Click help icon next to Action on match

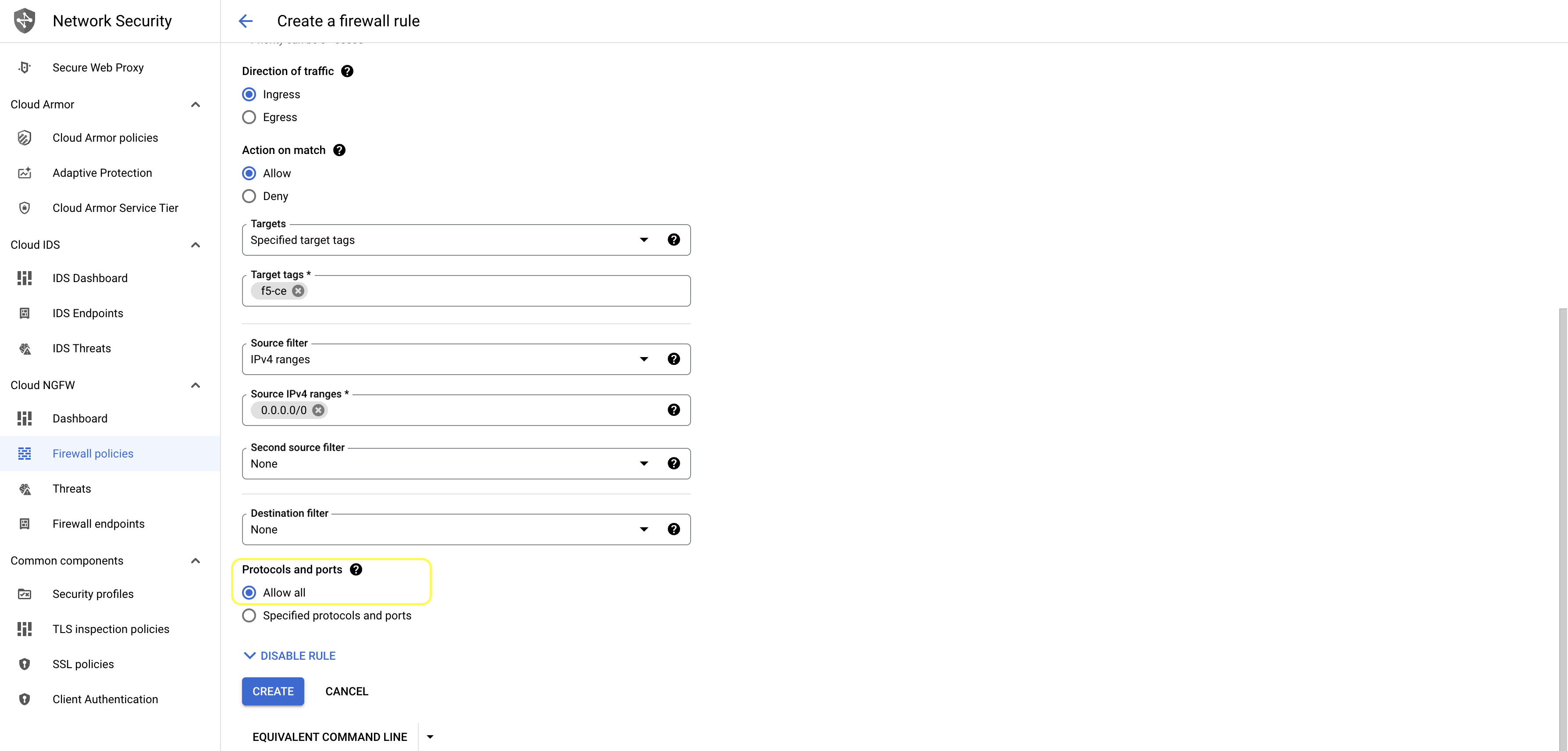tap(339, 150)
